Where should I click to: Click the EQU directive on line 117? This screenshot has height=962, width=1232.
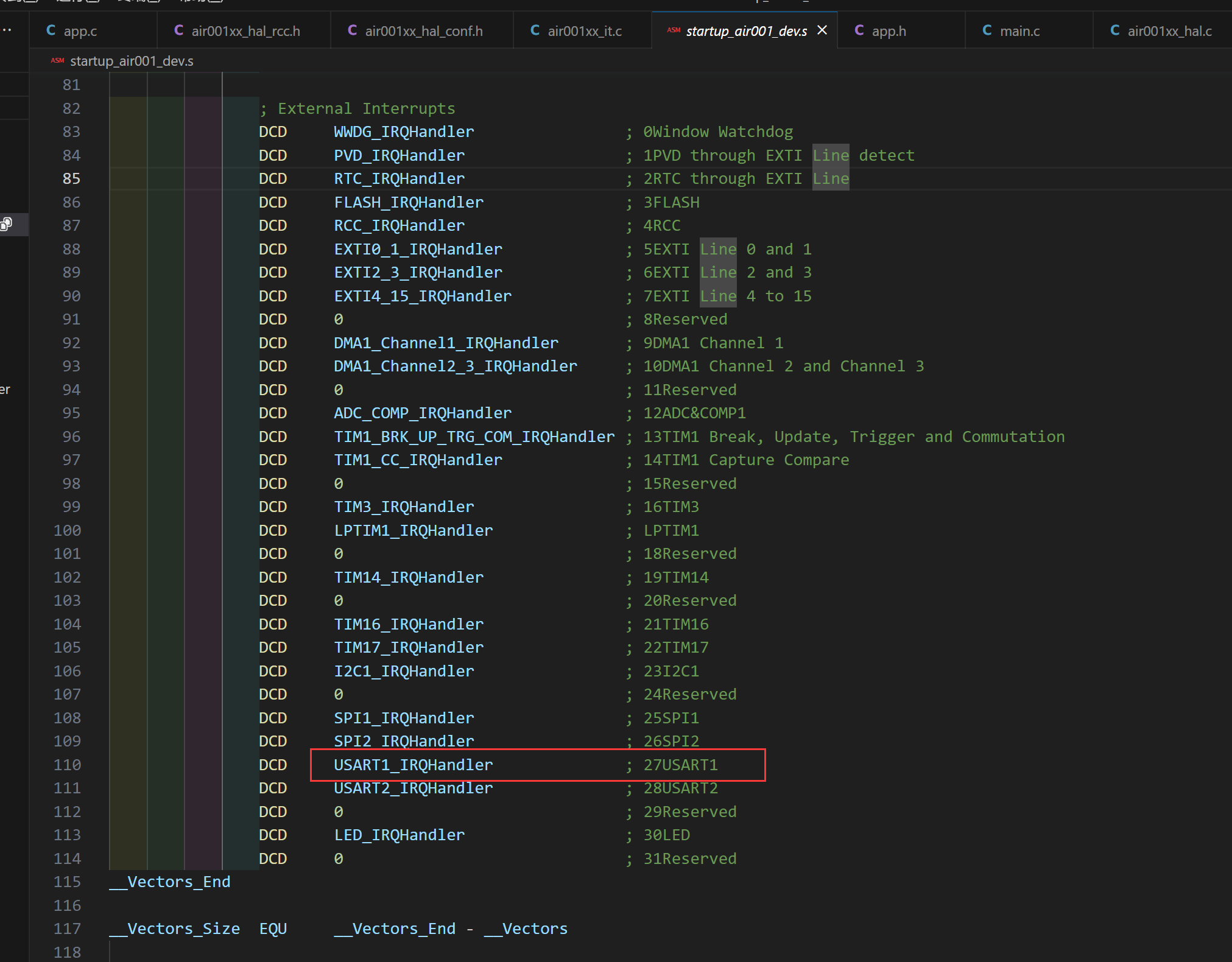[273, 929]
